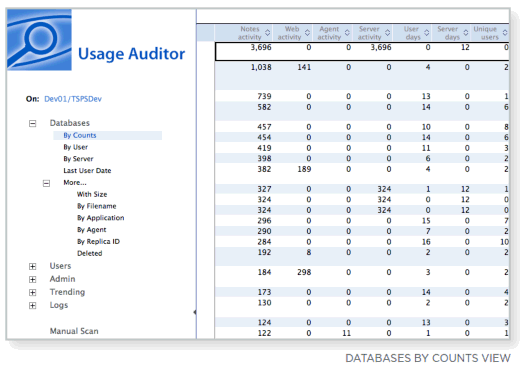
Task: Expand the Users section
Action: pos(32,266)
